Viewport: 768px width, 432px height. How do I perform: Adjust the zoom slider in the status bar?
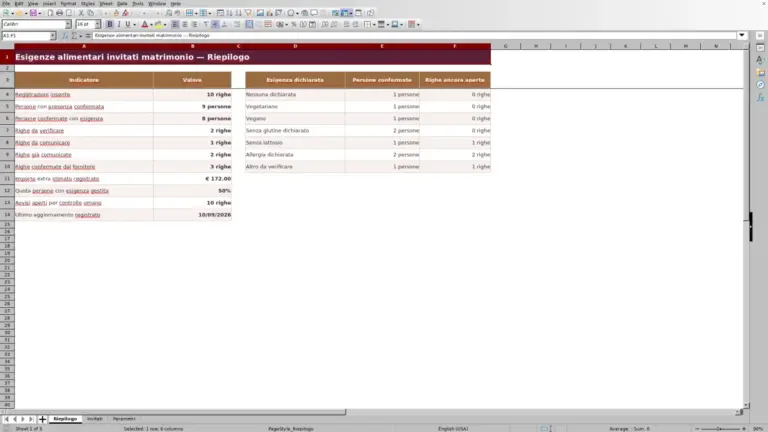click(720, 429)
